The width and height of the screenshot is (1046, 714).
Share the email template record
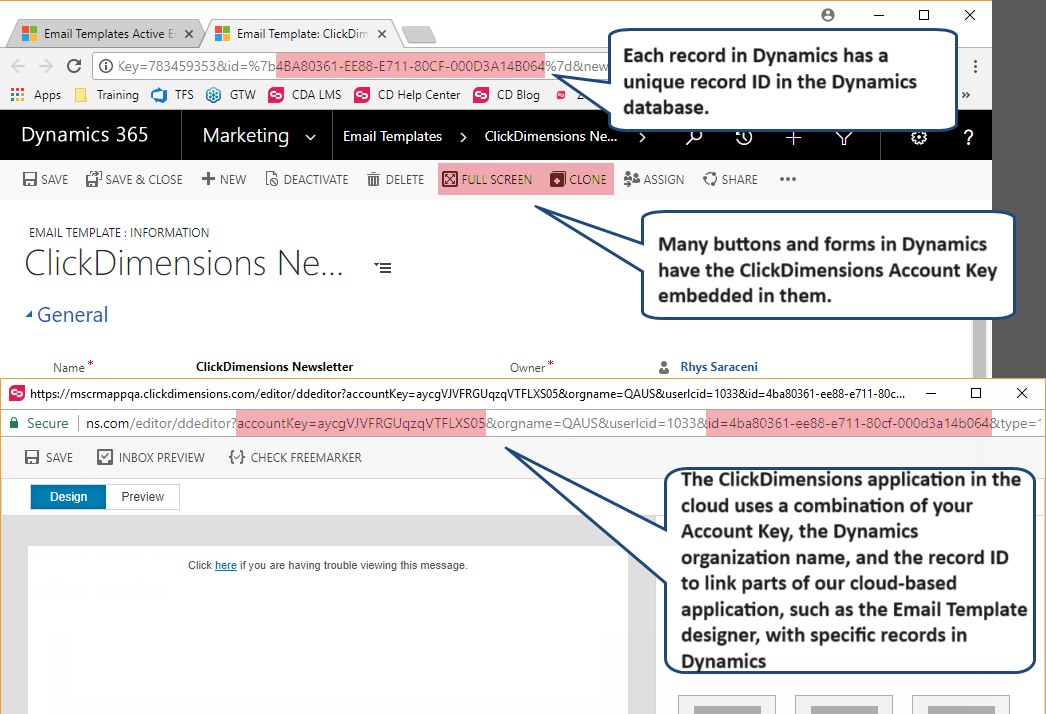coord(730,180)
